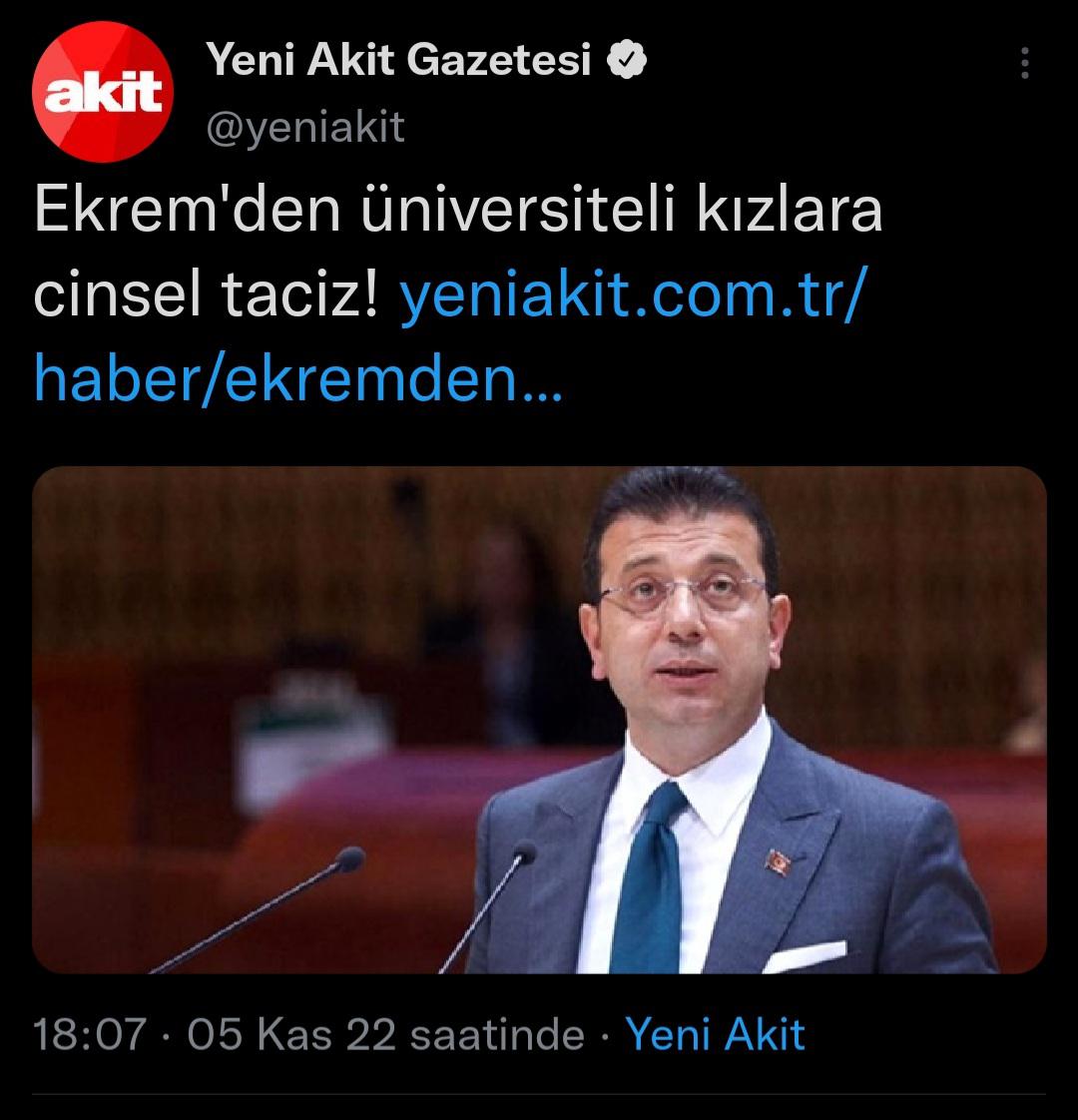Screen dimensions: 1078x1120
Task: Click the lapel pin on the suit
Action: pos(778,862)
